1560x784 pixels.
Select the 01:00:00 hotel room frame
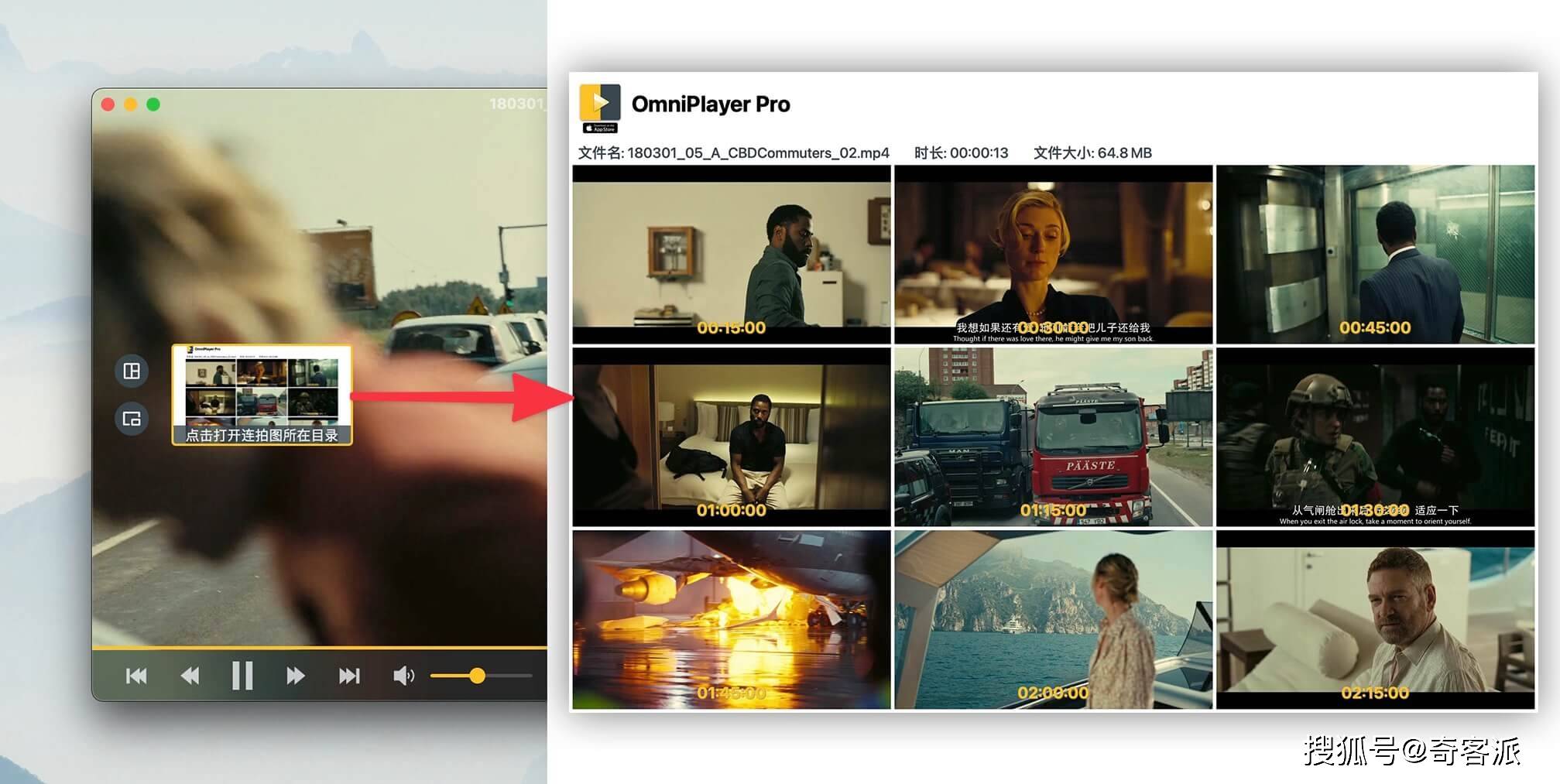pyautogui.click(x=732, y=437)
